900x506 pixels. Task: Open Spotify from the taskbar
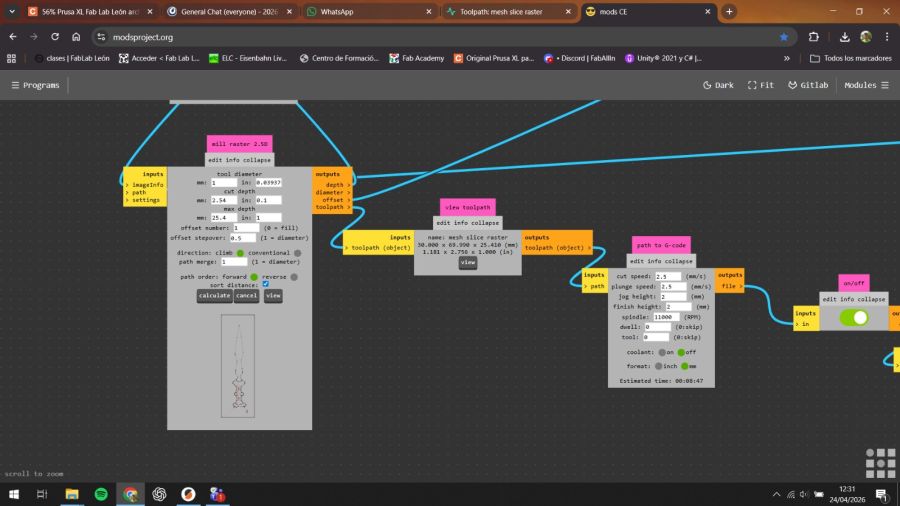click(101, 494)
